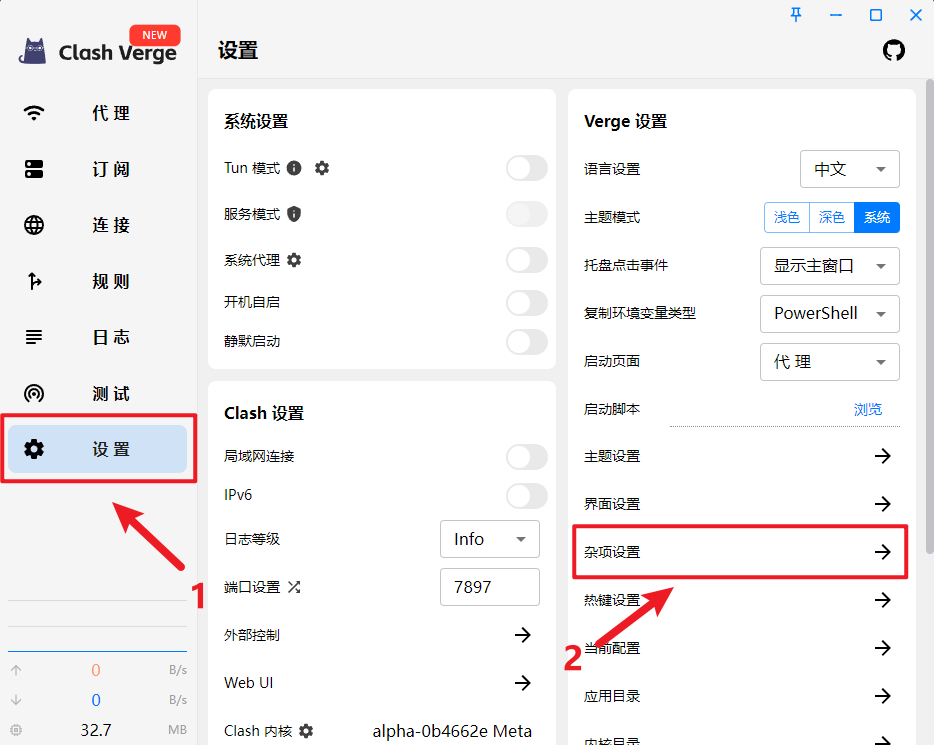Image resolution: width=934 pixels, height=745 pixels.
Task: Open 托盘点击事件 dropdown 显示主窗口
Action: (830, 266)
